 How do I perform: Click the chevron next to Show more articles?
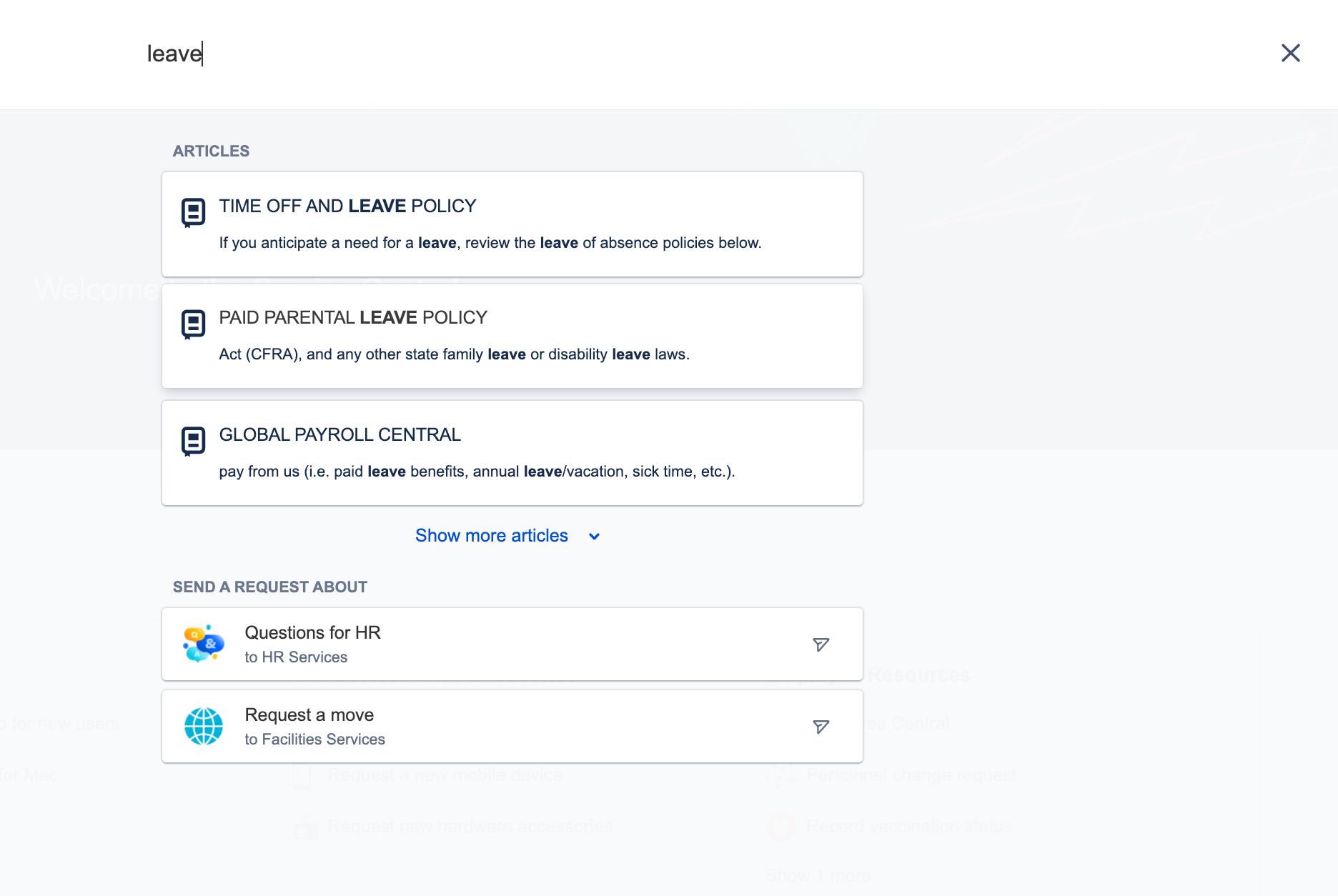coord(594,536)
